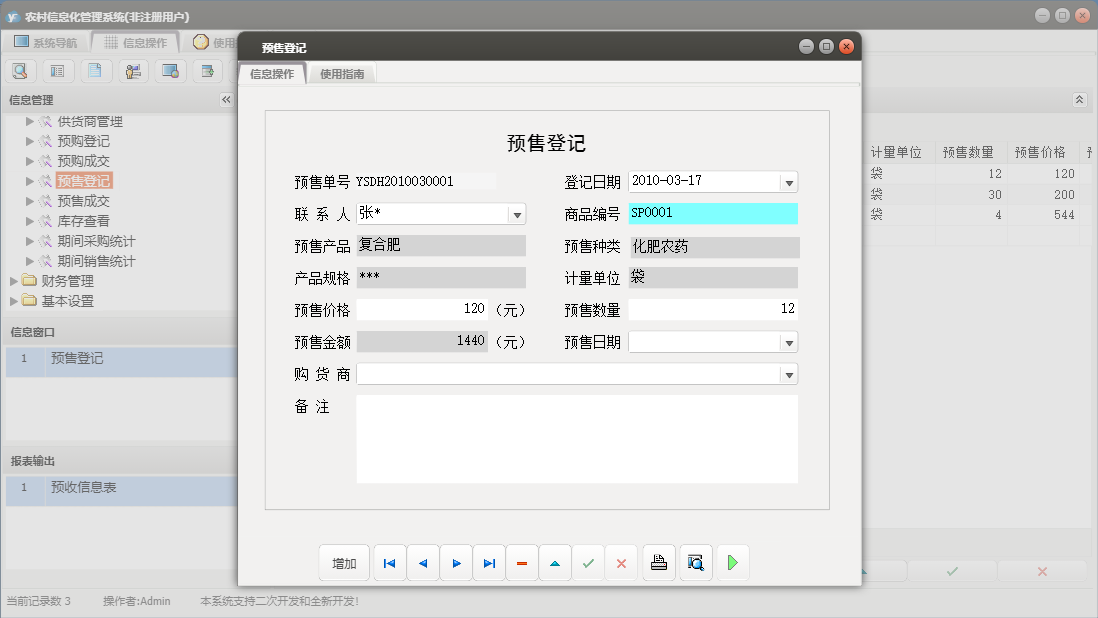Open the report list tool on the toolbar
The height and width of the screenshot is (618, 1098).
(57, 71)
